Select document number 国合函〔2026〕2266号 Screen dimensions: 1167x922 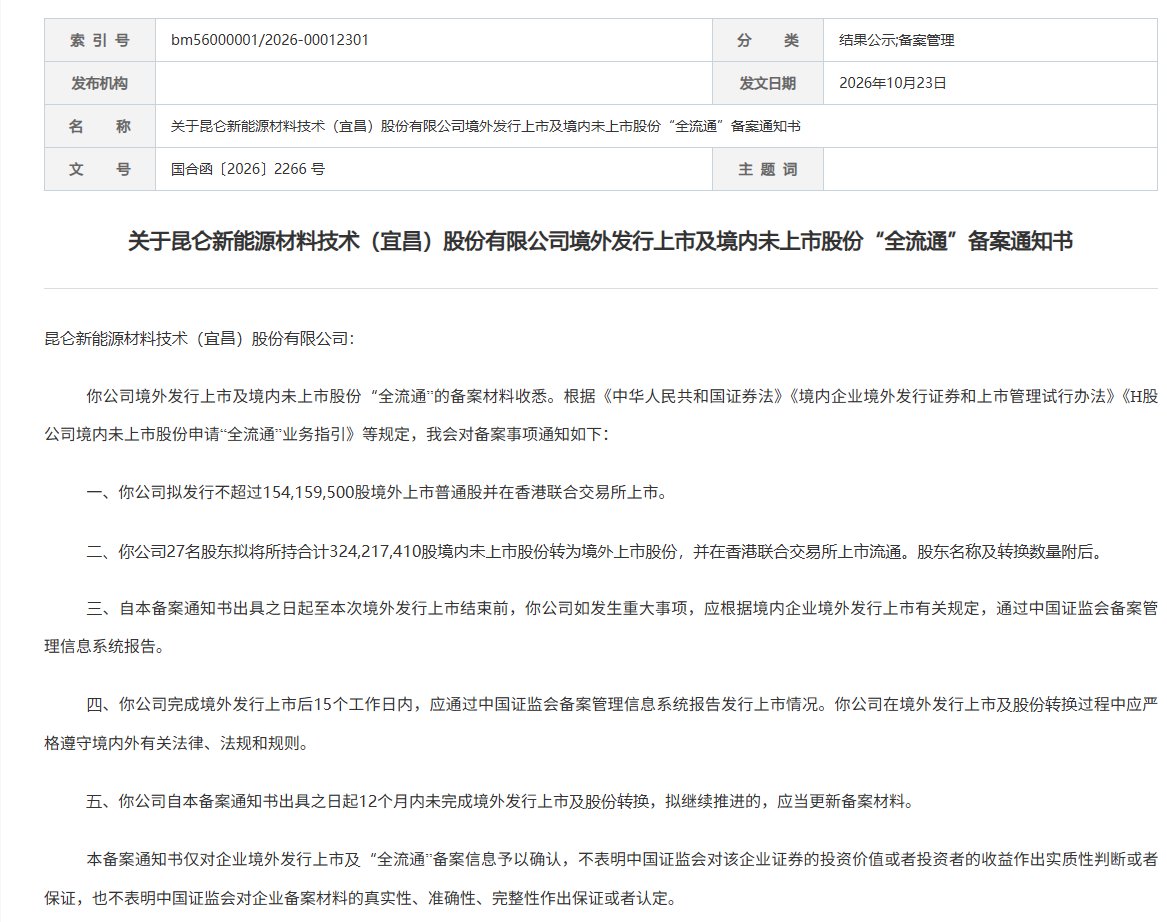click(248, 169)
